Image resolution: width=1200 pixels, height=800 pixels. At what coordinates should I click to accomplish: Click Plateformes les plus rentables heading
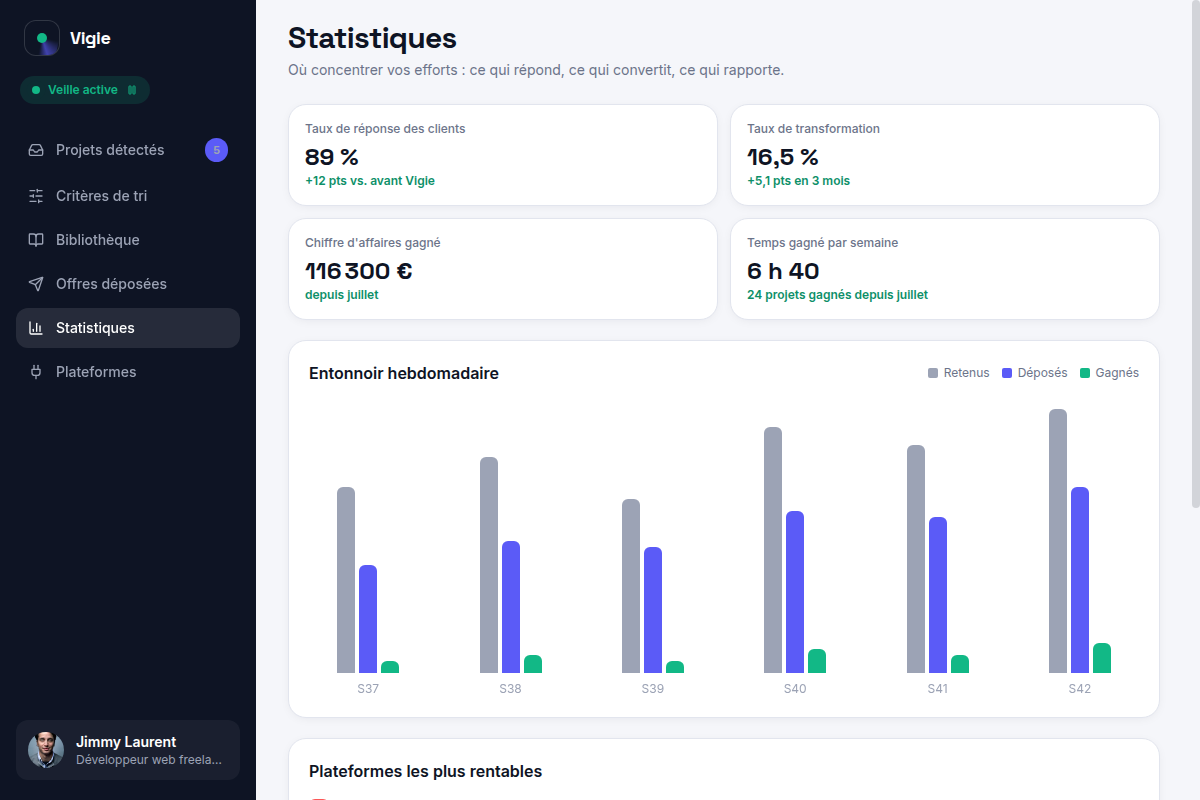426,771
